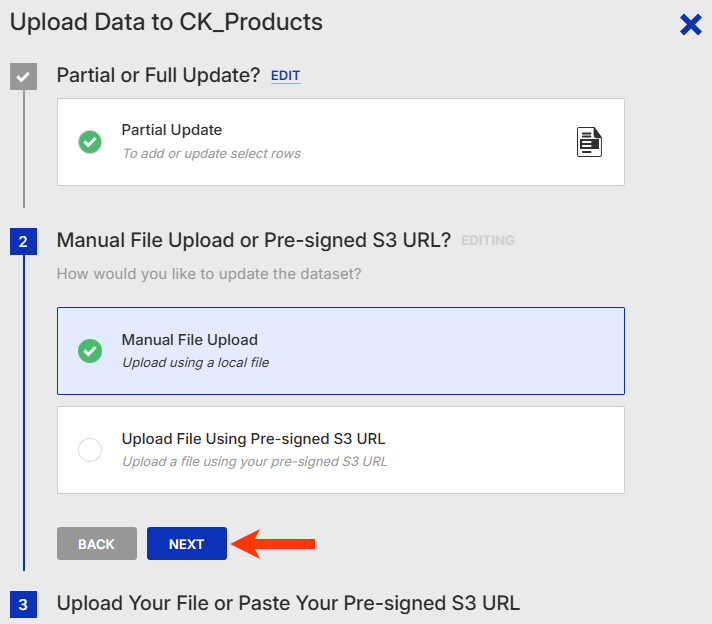This screenshot has height=624, width=712.
Task: Click the green check beside Partial Update
Action: tap(90, 142)
